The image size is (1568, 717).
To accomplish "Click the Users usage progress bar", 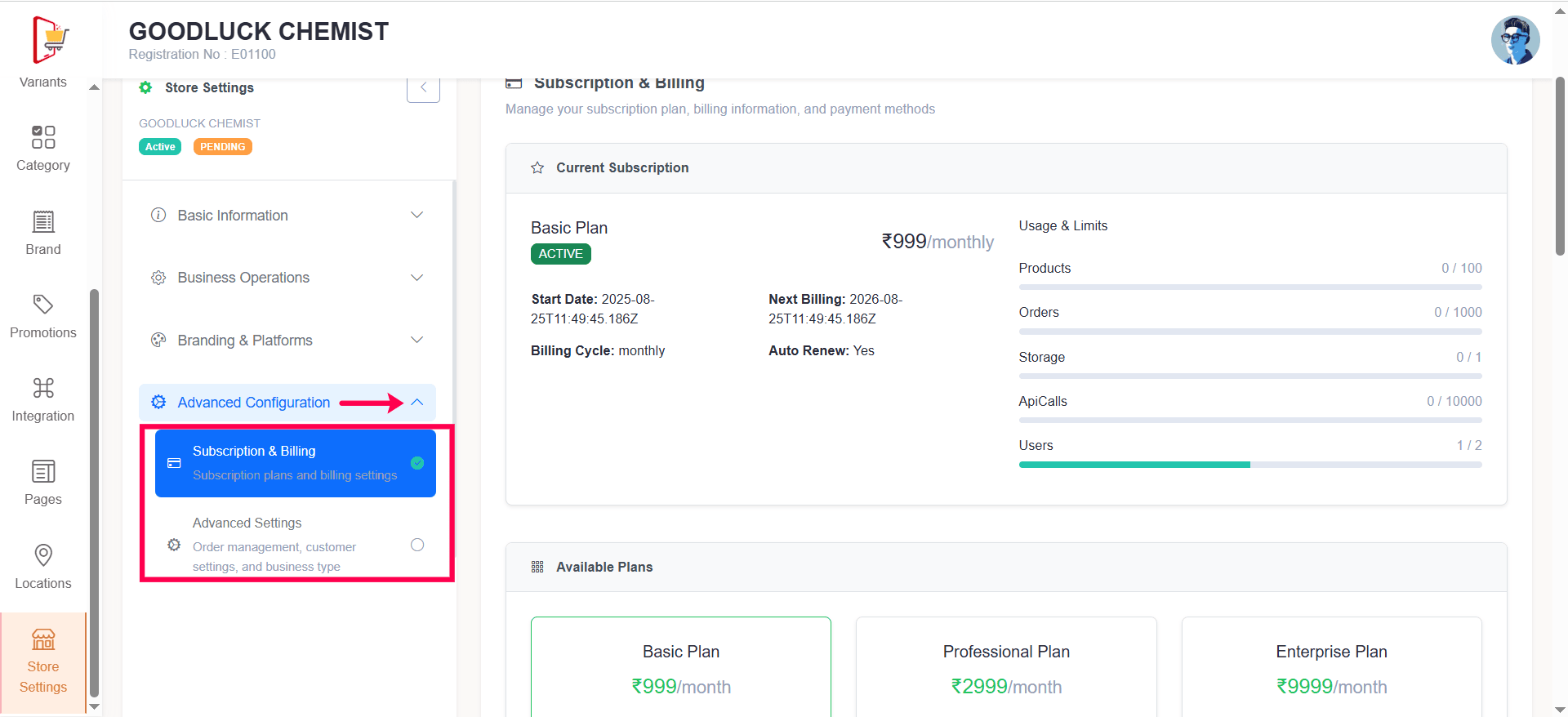I will [x=1249, y=465].
